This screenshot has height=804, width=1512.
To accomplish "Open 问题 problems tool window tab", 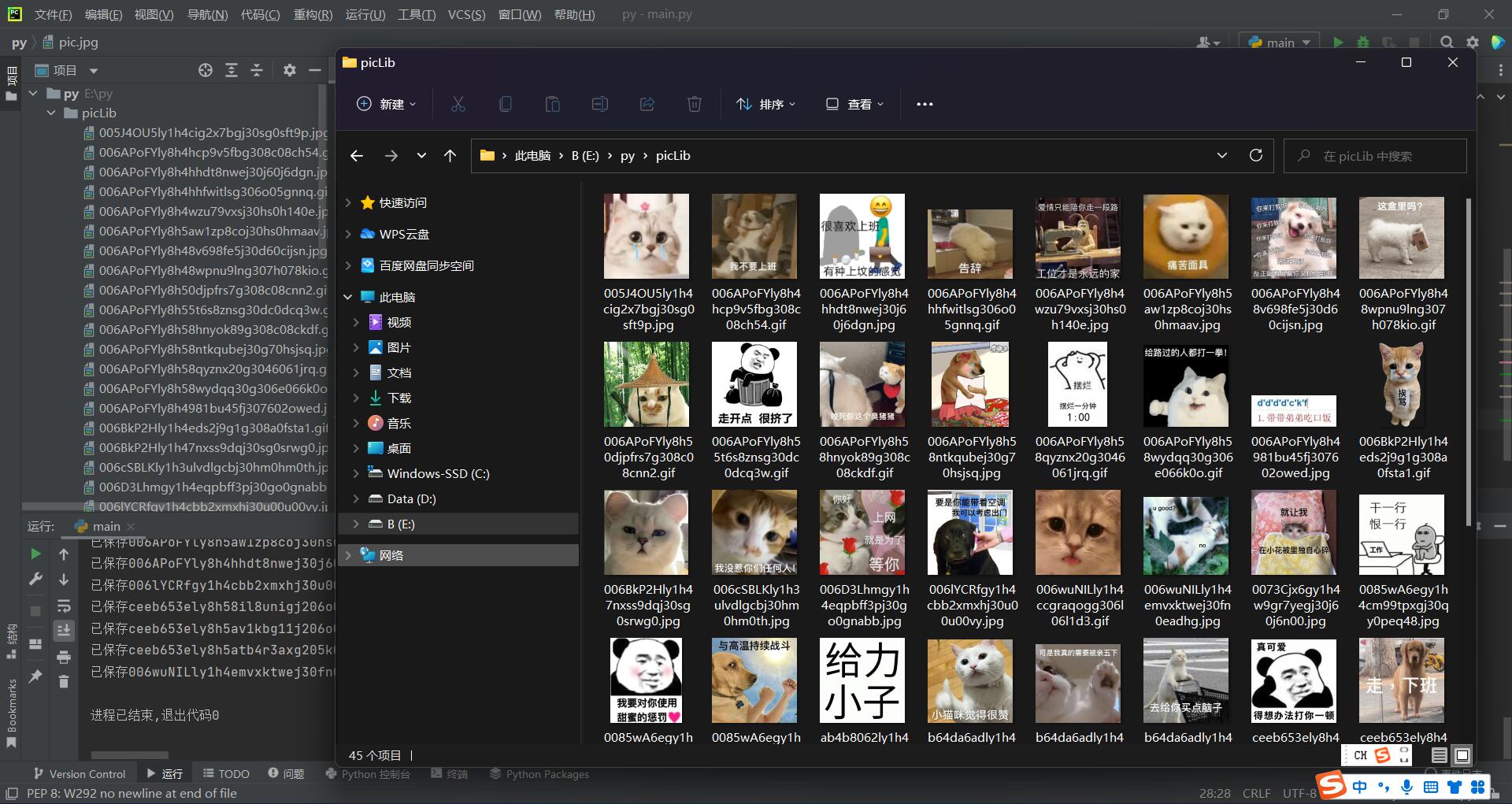I will pos(286,774).
